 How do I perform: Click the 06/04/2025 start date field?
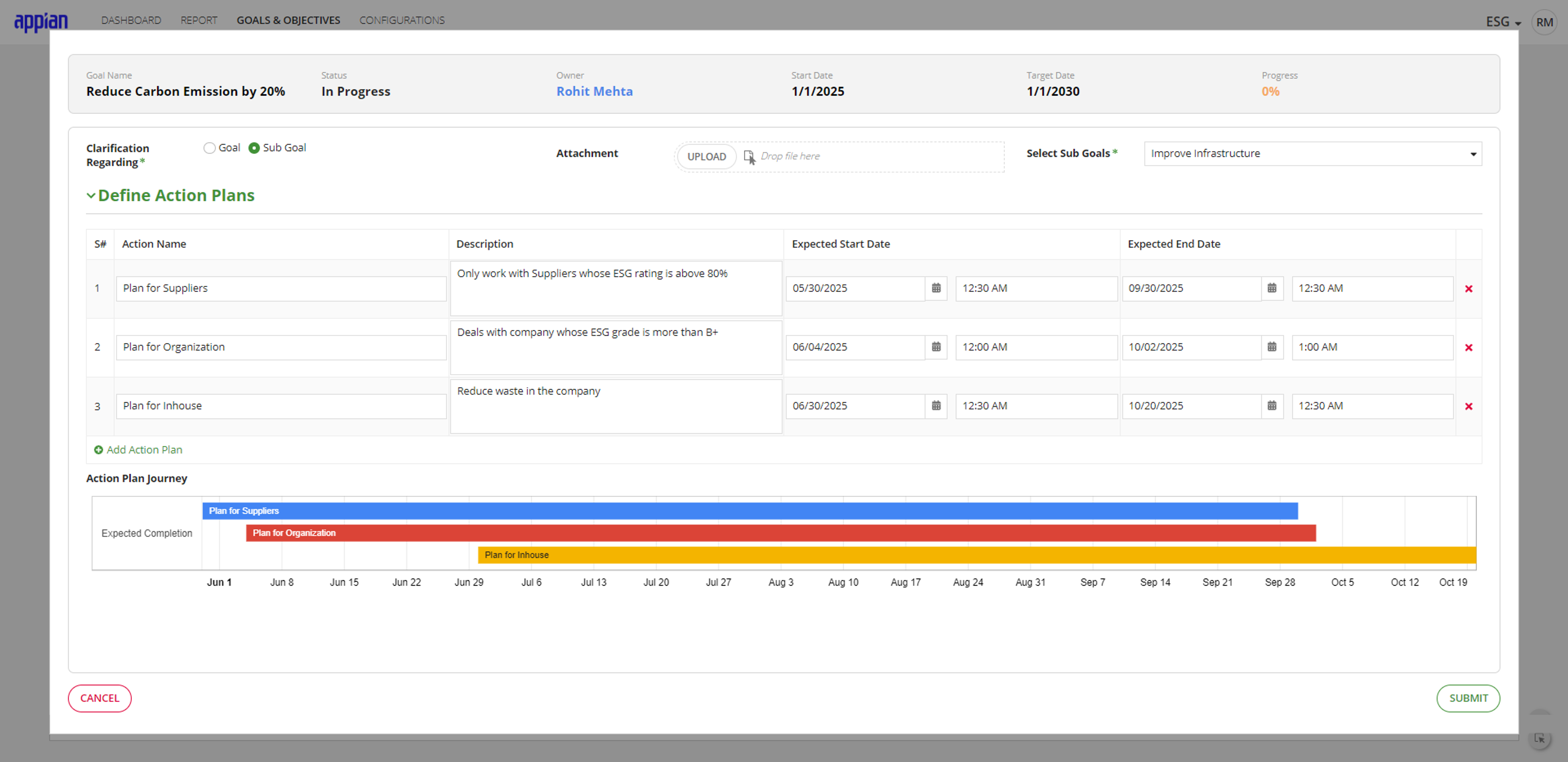(855, 348)
